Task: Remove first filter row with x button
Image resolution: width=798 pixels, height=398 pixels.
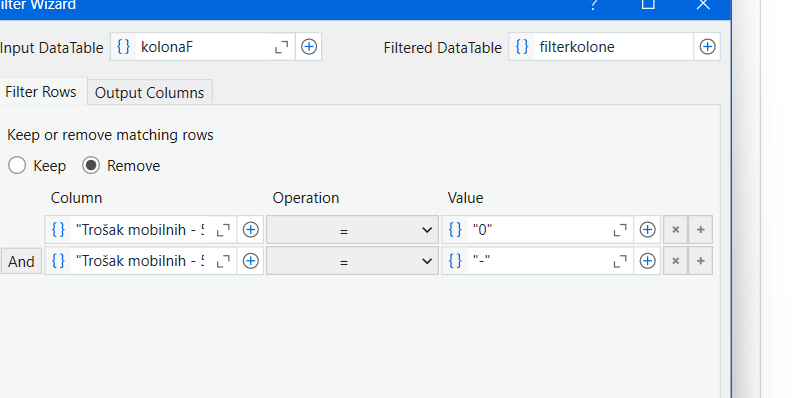Action: click(x=675, y=230)
